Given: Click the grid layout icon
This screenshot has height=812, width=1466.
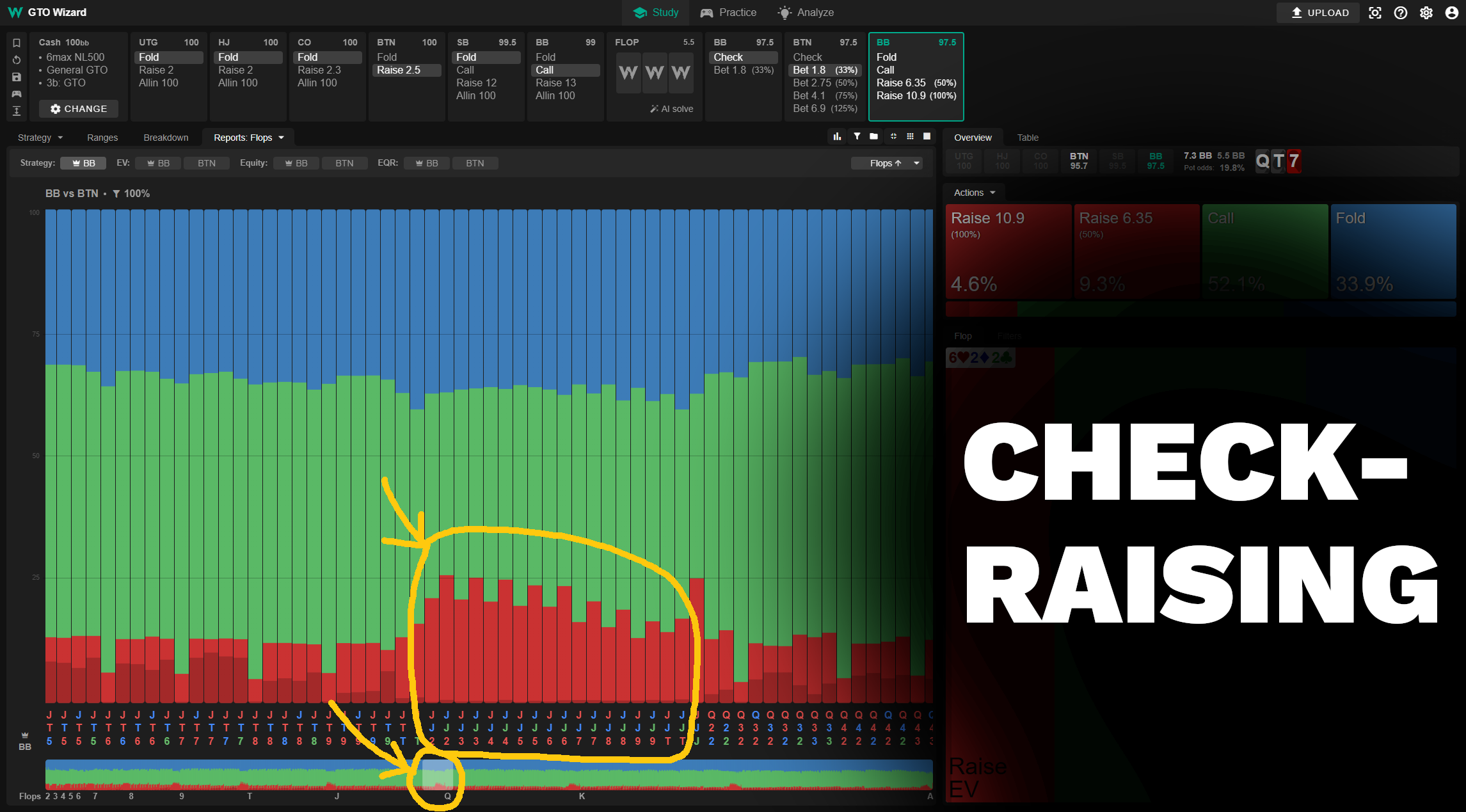Looking at the screenshot, I should [910, 136].
